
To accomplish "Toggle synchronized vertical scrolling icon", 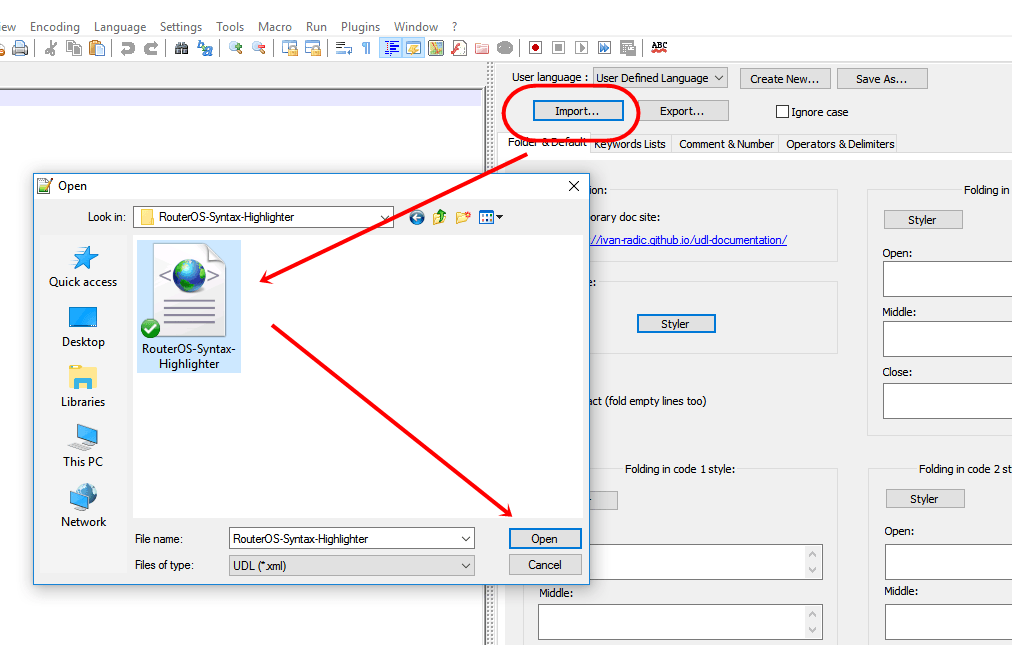I will coord(290,48).
